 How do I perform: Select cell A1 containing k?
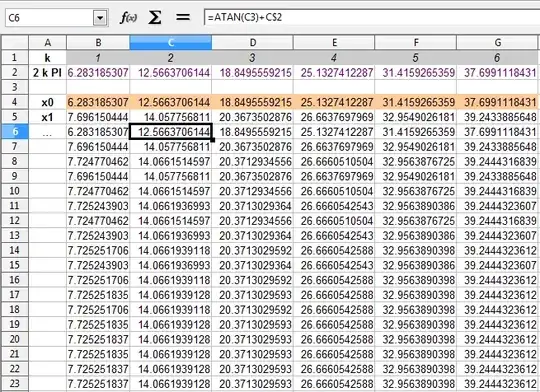pyautogui.click(x=48, y=58)
